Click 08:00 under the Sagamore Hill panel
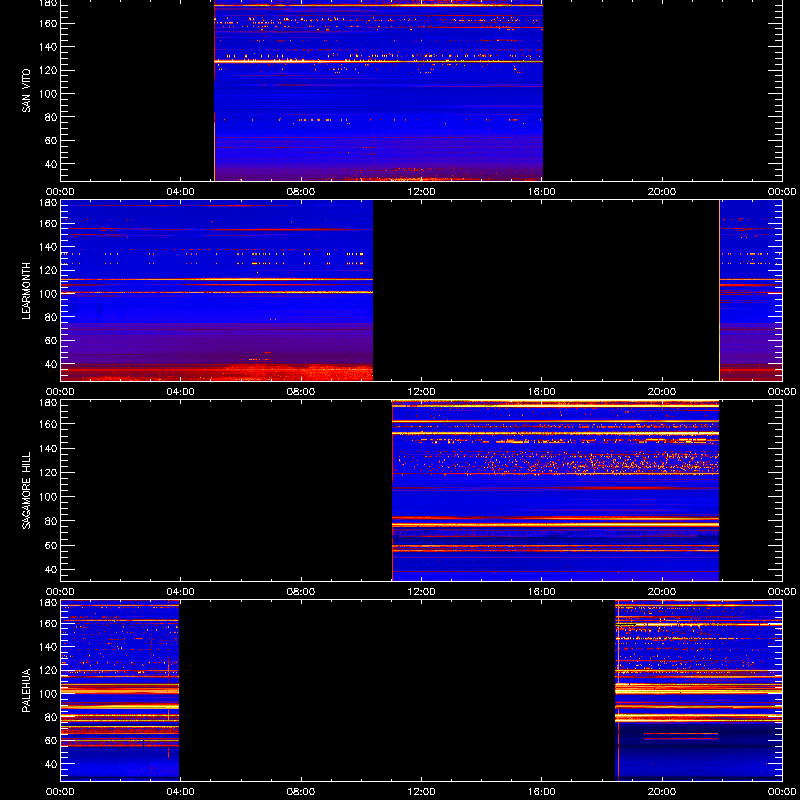The height and width of the screenshot is (800, 800). pos(301,592)
